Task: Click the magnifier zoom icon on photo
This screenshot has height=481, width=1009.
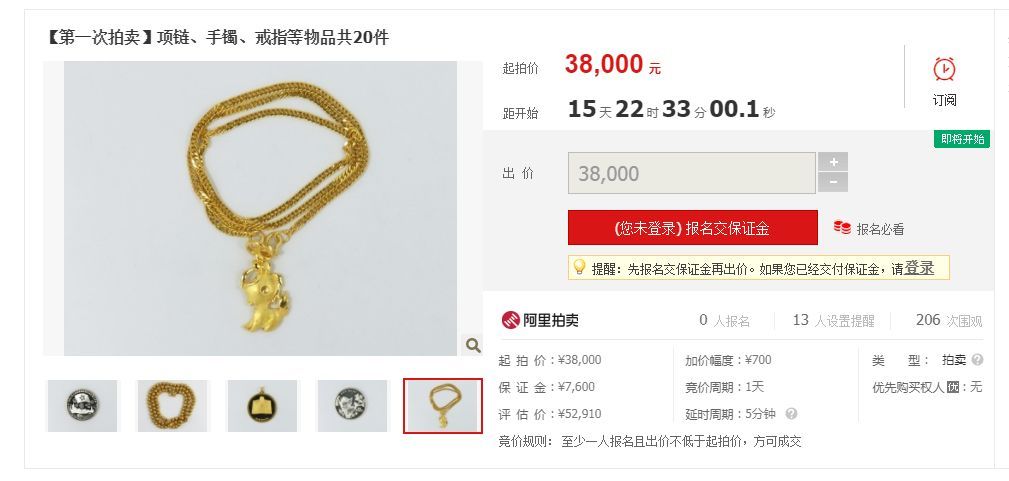Action: [x=473, y=346]
